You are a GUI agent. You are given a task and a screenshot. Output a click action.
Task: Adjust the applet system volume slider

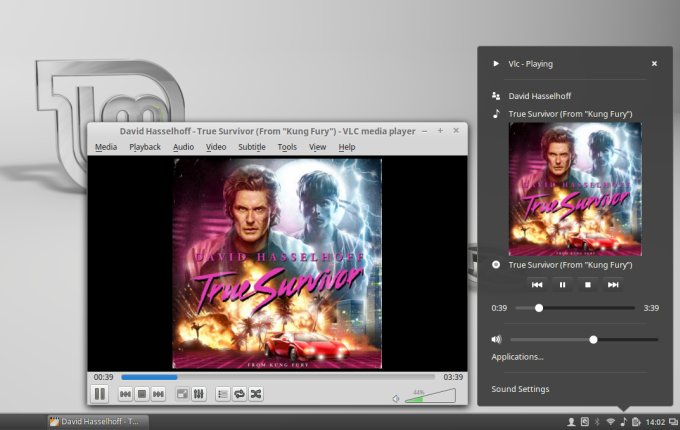click(x=584, y=340)
